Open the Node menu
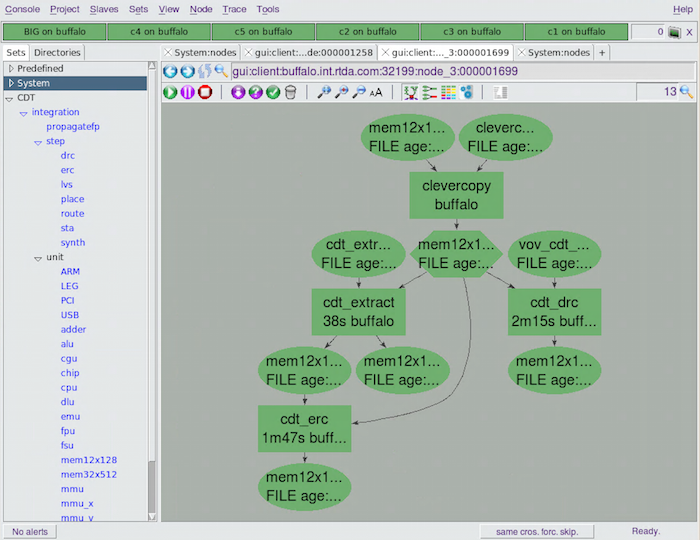 click(201, 9)
